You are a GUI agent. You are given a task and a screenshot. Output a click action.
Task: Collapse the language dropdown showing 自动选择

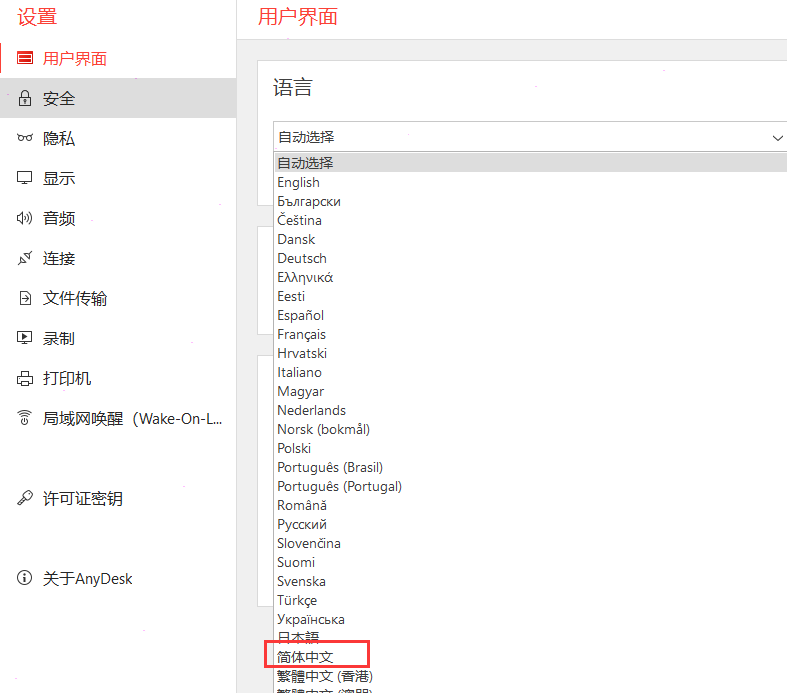(x=530, y=136)
